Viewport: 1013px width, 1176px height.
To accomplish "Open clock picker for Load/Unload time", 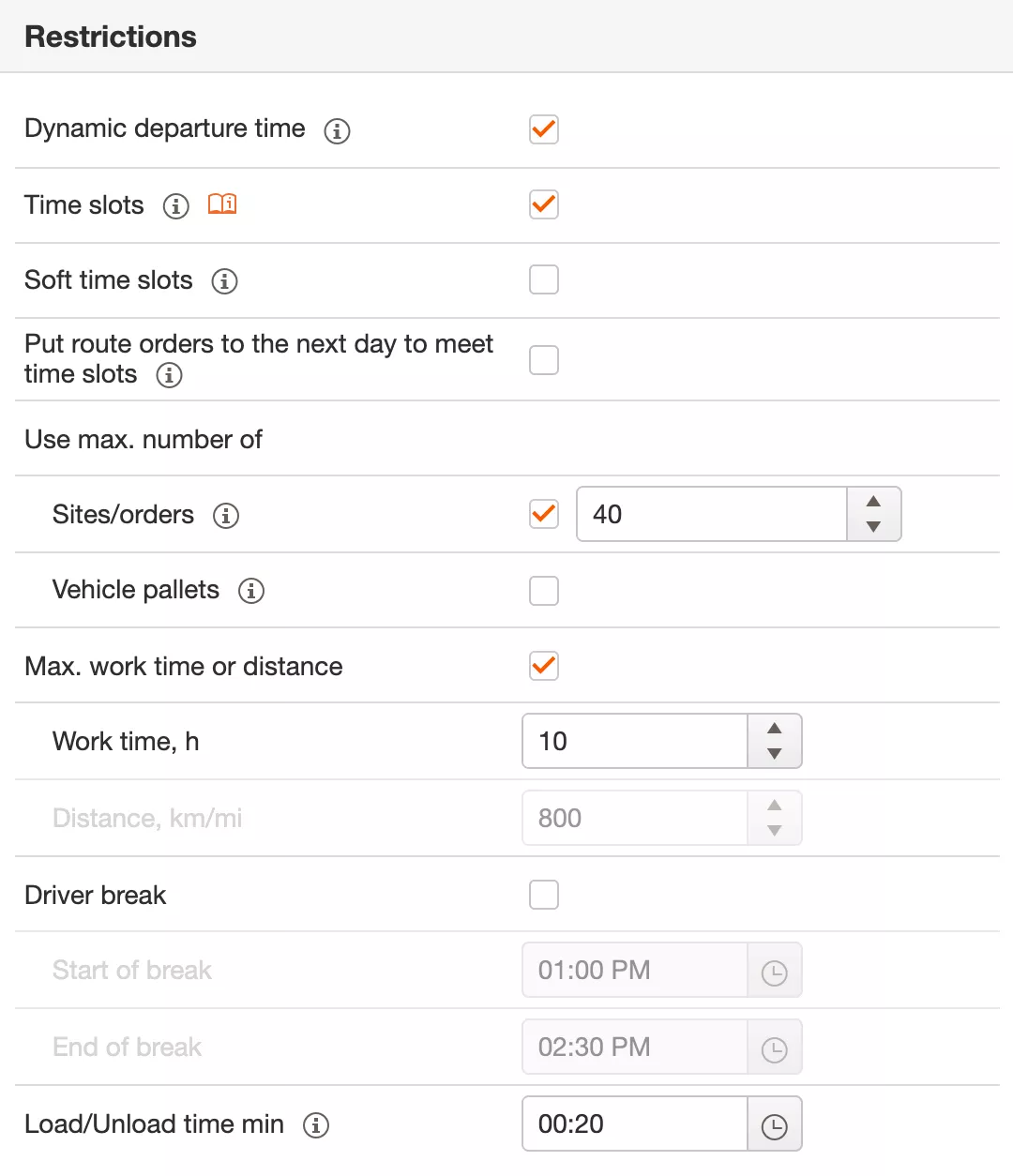I will [x=775, y=1124].
